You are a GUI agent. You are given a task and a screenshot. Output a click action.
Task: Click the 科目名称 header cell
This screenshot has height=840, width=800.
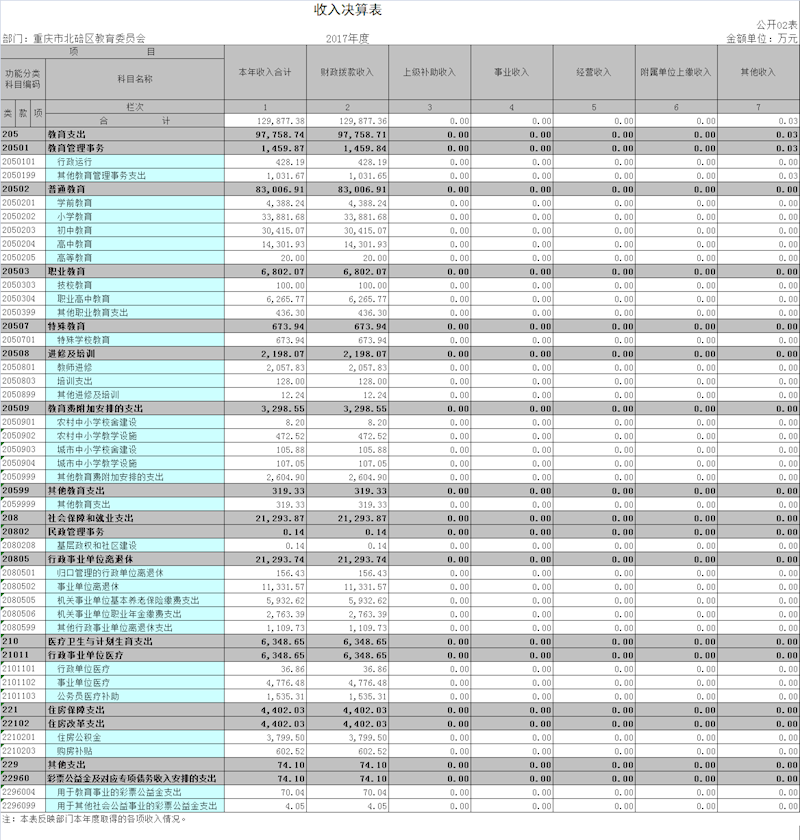135,79
